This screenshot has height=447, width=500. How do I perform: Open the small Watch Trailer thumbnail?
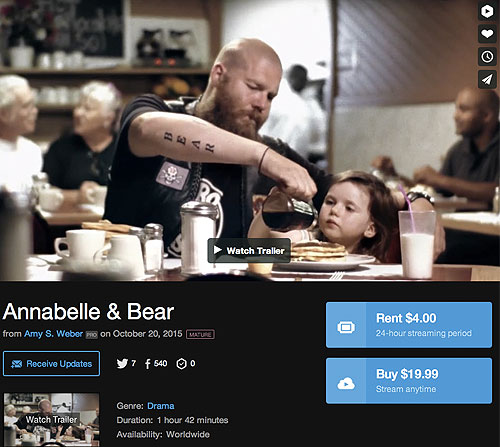coord(51,419)
